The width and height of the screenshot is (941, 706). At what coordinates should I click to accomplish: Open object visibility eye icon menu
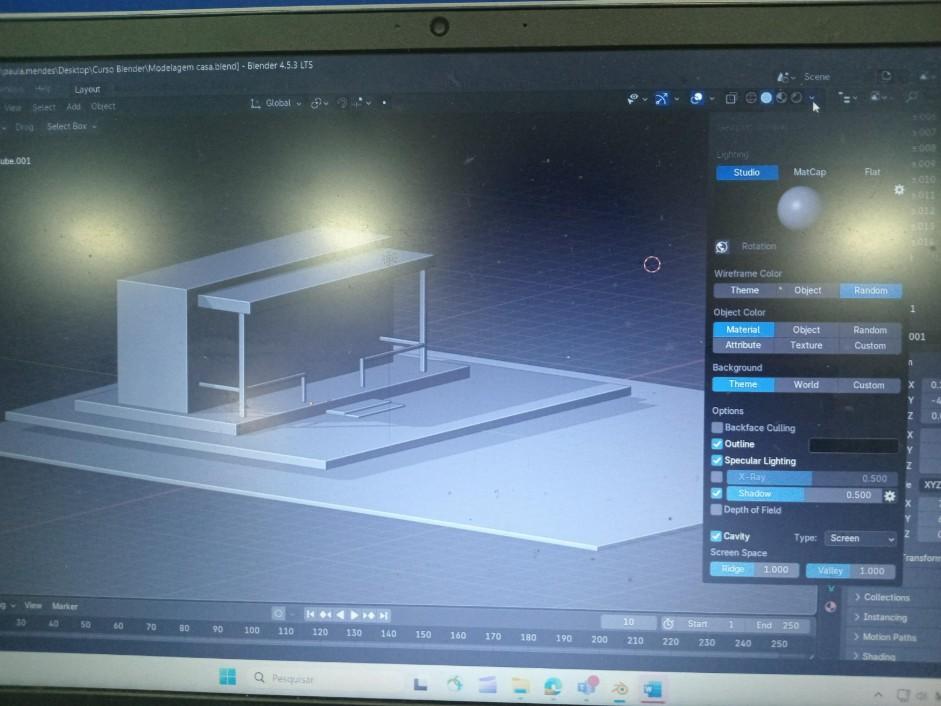633,98
